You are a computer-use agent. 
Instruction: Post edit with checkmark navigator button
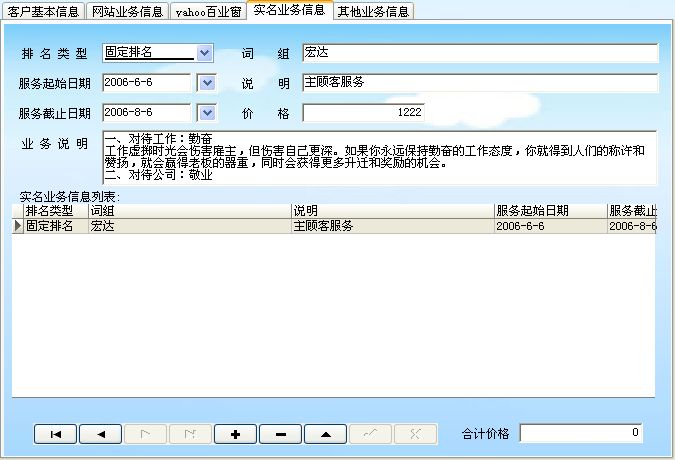(371, 434)
